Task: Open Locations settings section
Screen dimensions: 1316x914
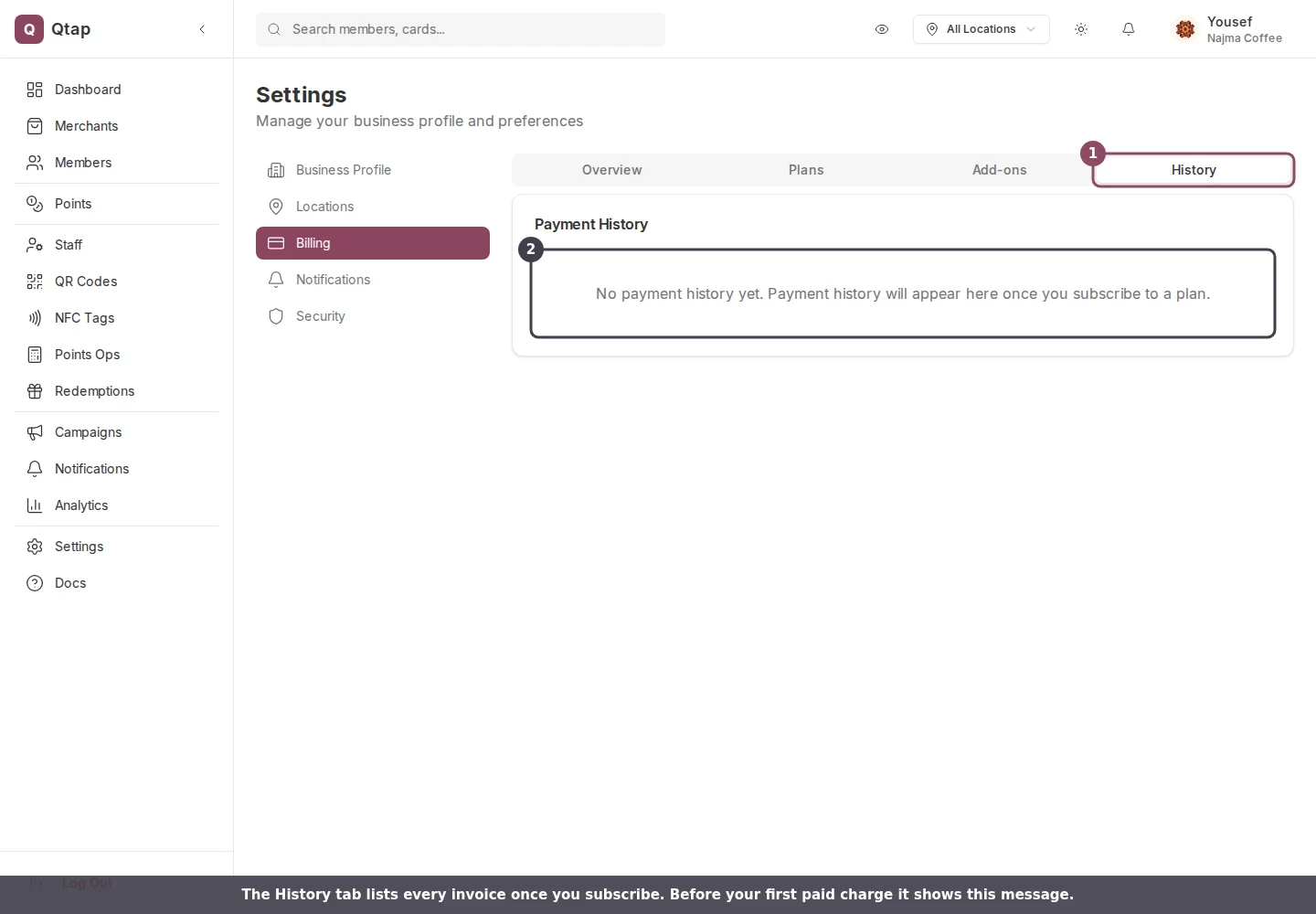Action: (x=373, y=207)
